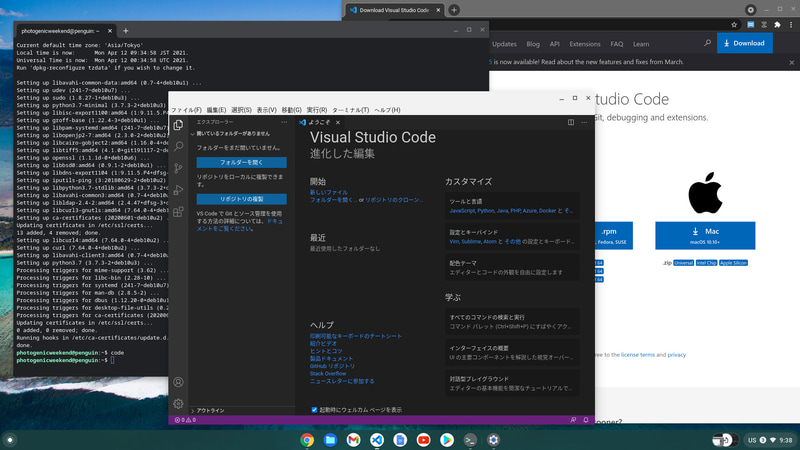The image size is (800, 450).
Task: Click the 新しいファイル link
Action: click(329, 192)
